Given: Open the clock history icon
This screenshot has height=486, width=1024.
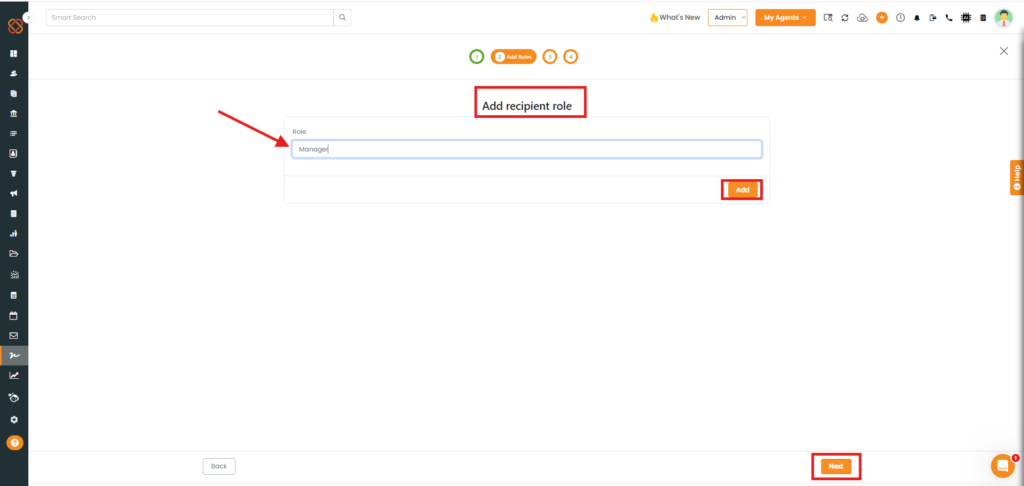Looking at the screenshot, I should (900, 18).
